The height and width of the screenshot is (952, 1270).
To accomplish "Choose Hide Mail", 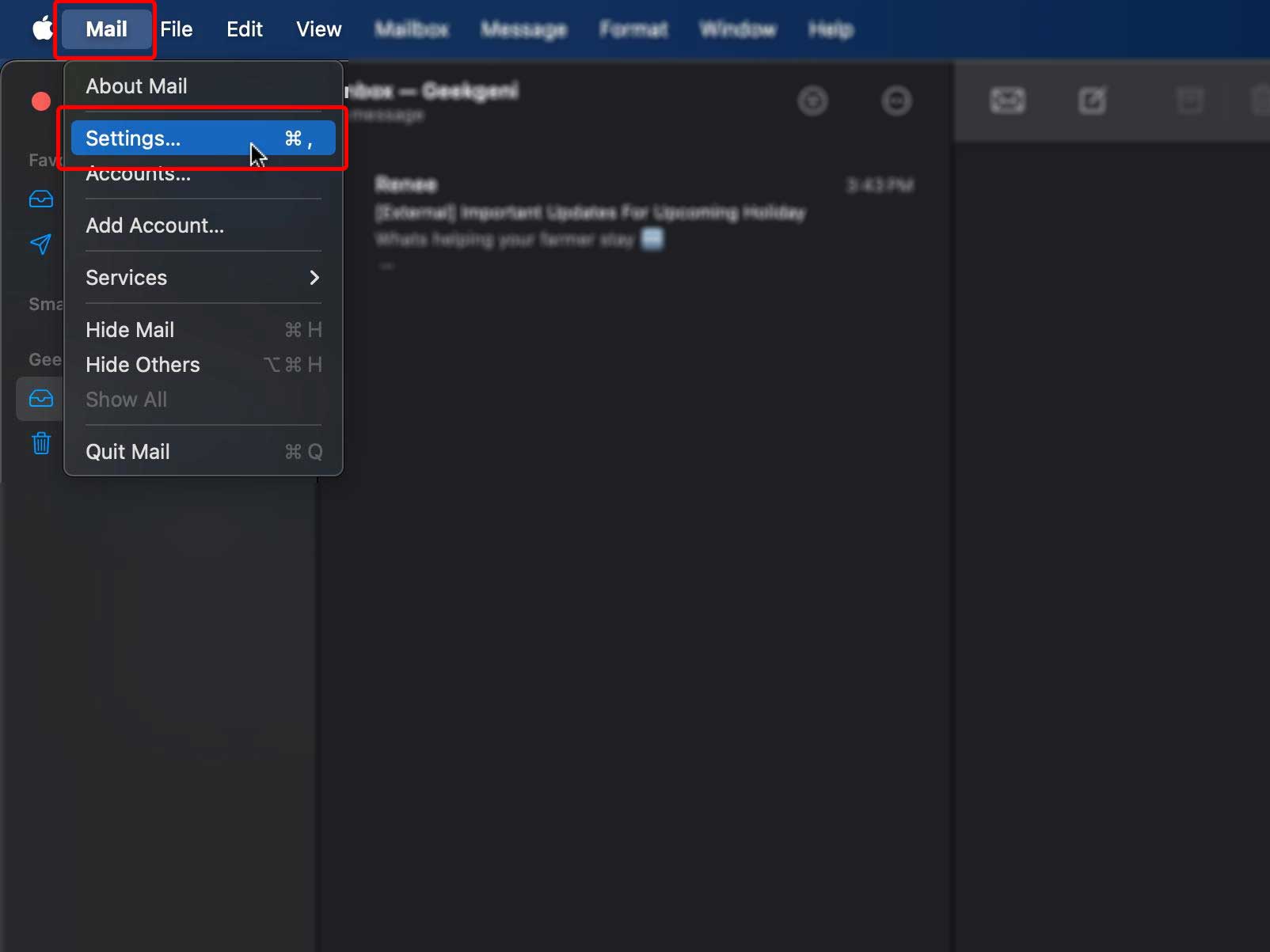I will (203, 330).
